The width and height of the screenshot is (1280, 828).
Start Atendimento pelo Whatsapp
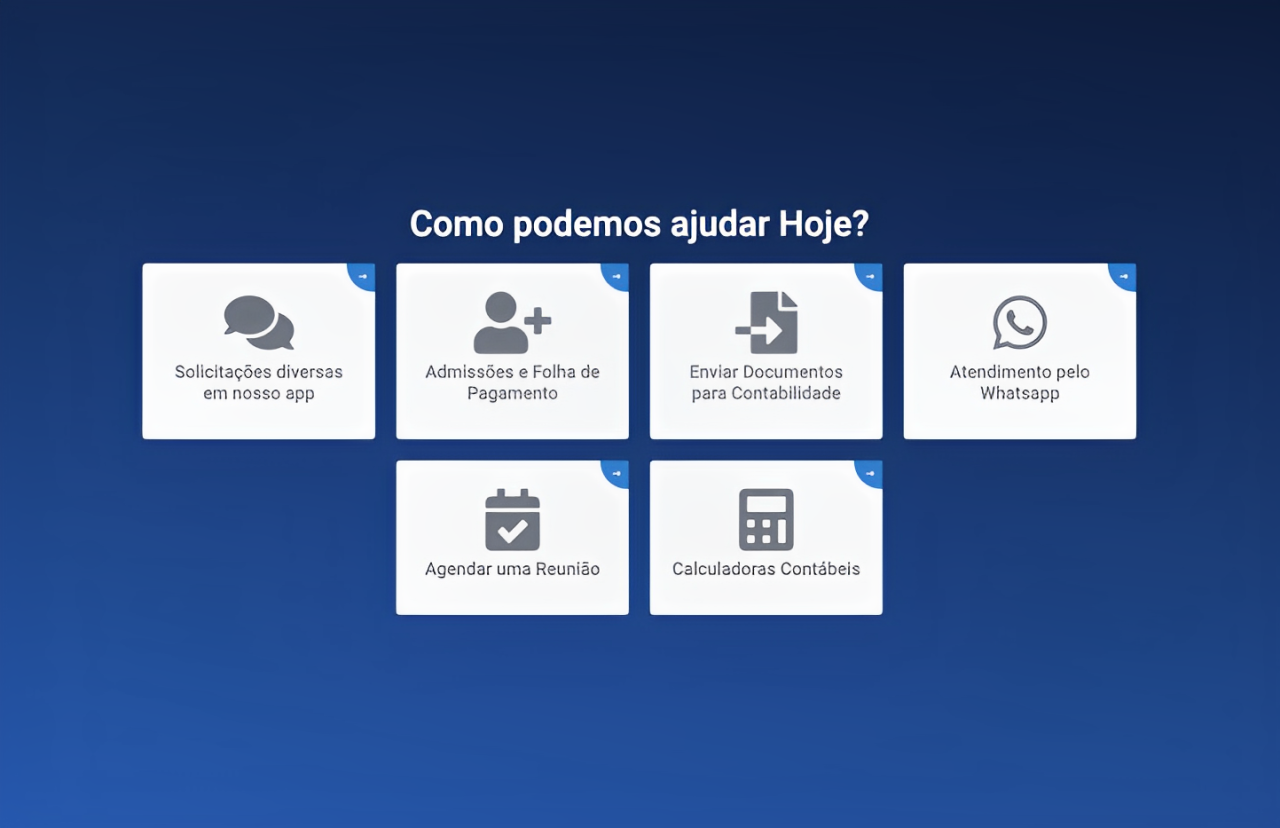pyautogui.click(x=1019, y=350)
